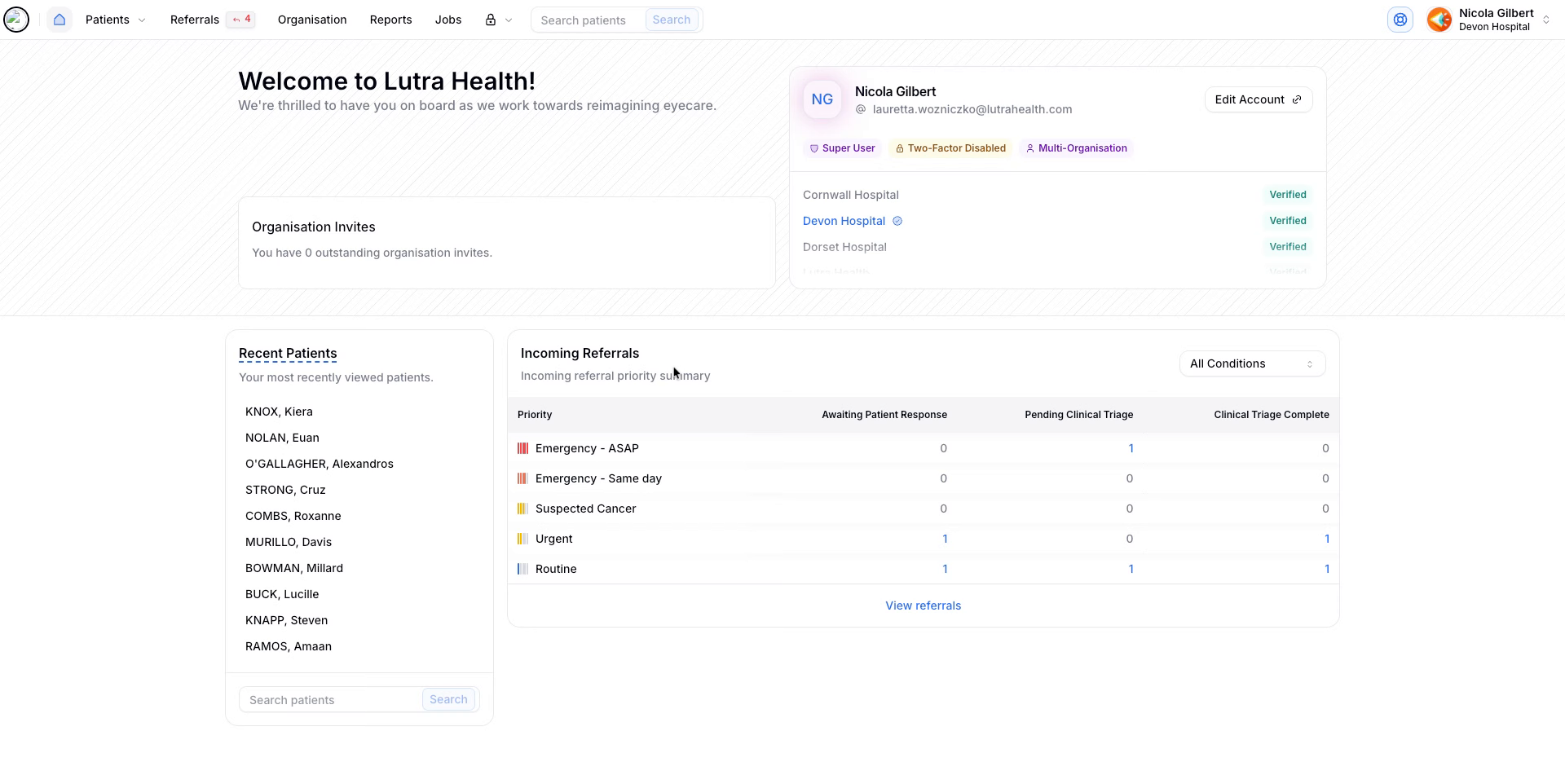Click Routine Awaiting Patient Response count
The width and height of the screenshot is (1565, 784).
pyautogui.click(x=945, y=569)
